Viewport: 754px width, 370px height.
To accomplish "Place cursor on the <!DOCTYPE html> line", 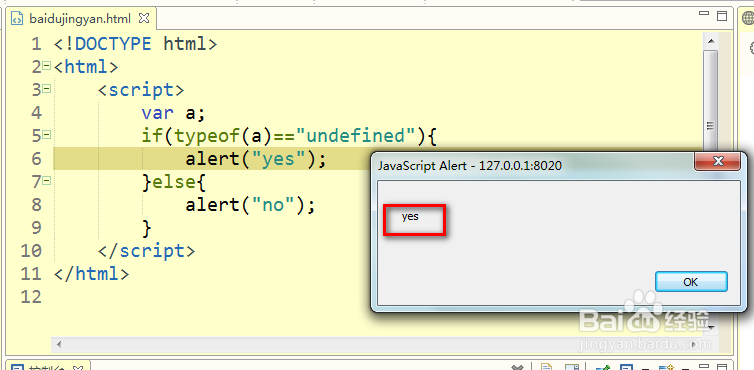I will [136, 44].
